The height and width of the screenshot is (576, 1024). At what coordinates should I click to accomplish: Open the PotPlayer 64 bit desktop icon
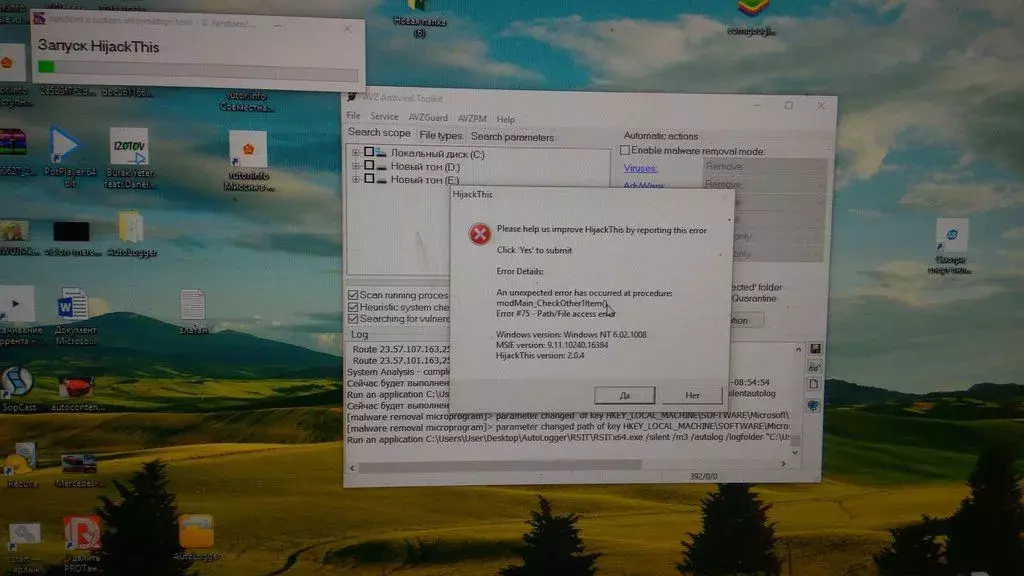[65, 144]
